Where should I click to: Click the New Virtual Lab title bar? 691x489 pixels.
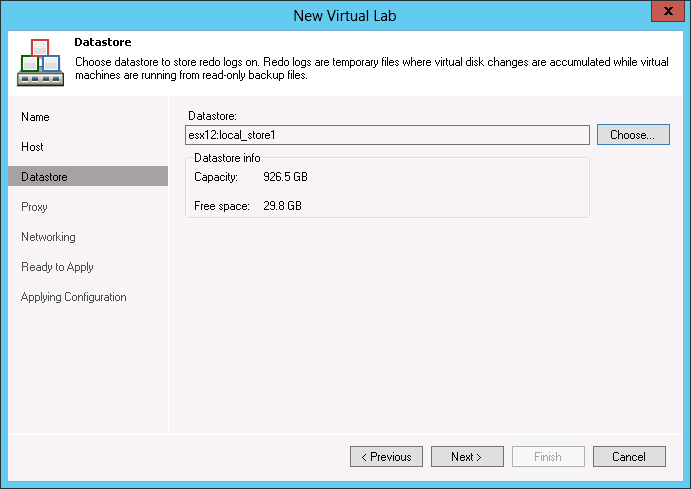point(345,15)
